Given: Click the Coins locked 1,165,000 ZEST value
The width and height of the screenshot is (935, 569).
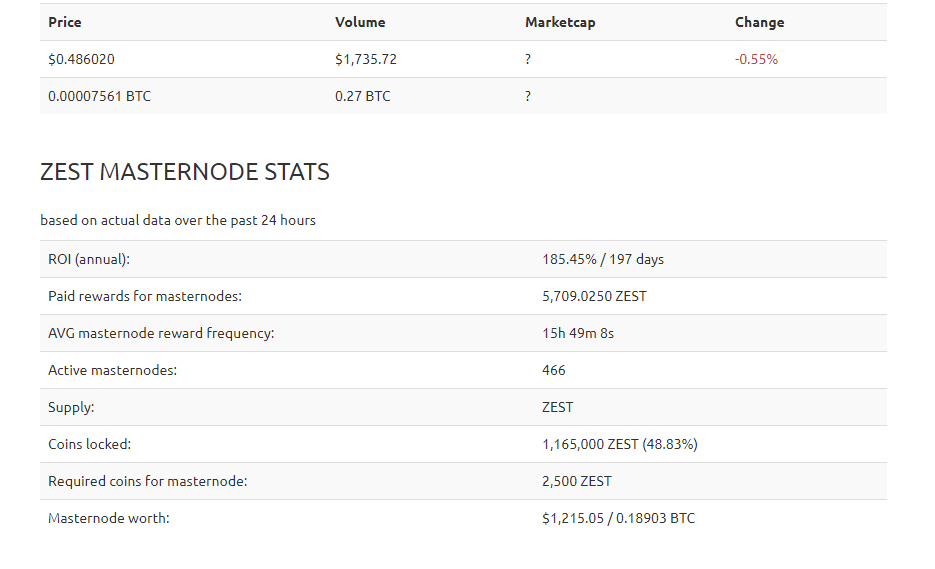Looking at the screenshot, I should pyautogui.click(x=620, y=444).
